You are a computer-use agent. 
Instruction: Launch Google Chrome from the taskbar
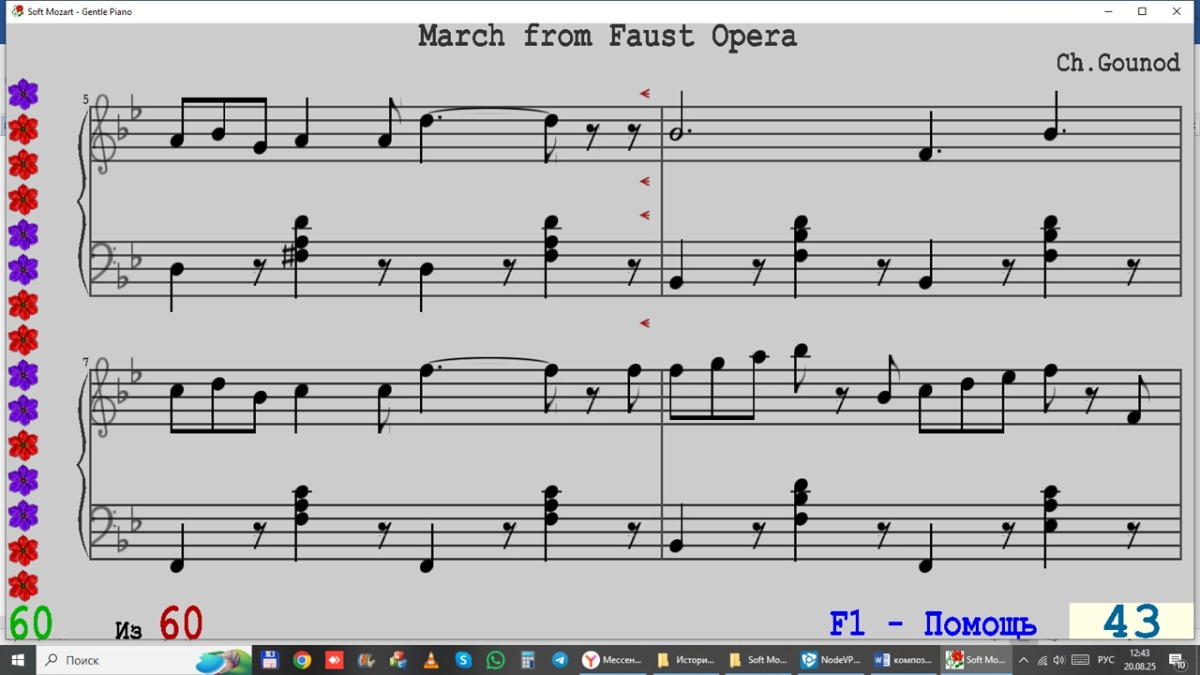(302, 660)
